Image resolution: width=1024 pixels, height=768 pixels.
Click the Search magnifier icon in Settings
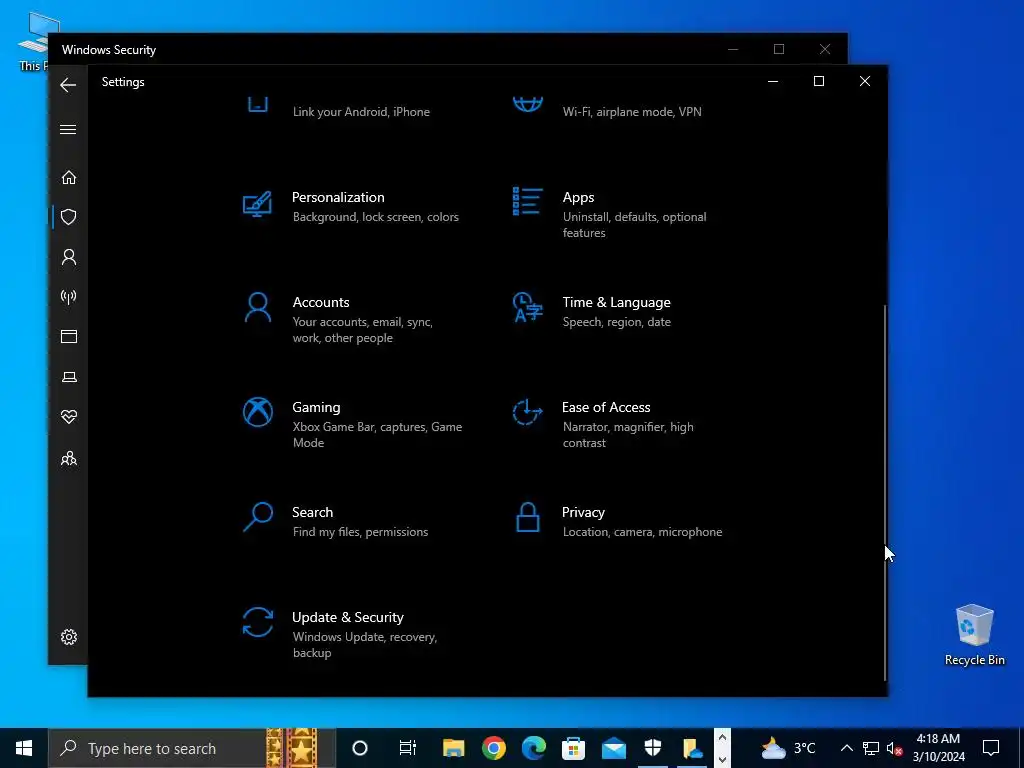coord(257,517)
